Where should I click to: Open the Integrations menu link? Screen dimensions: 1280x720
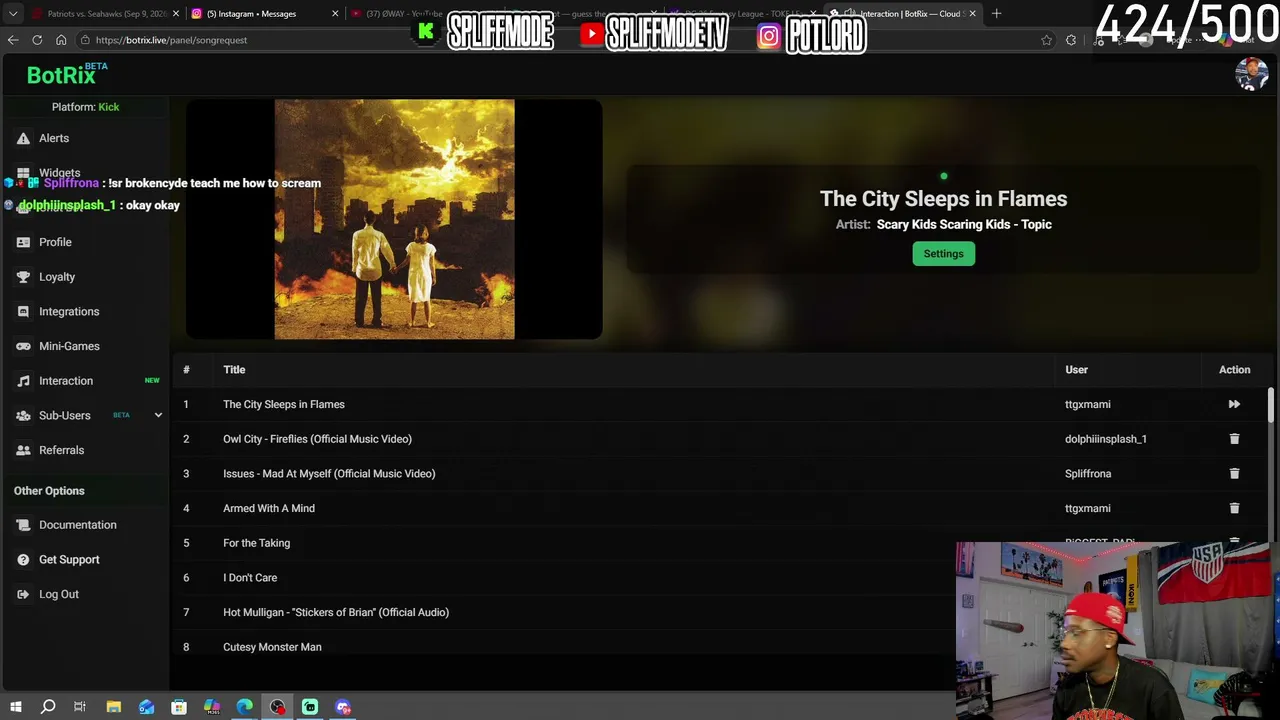[69, 312]
